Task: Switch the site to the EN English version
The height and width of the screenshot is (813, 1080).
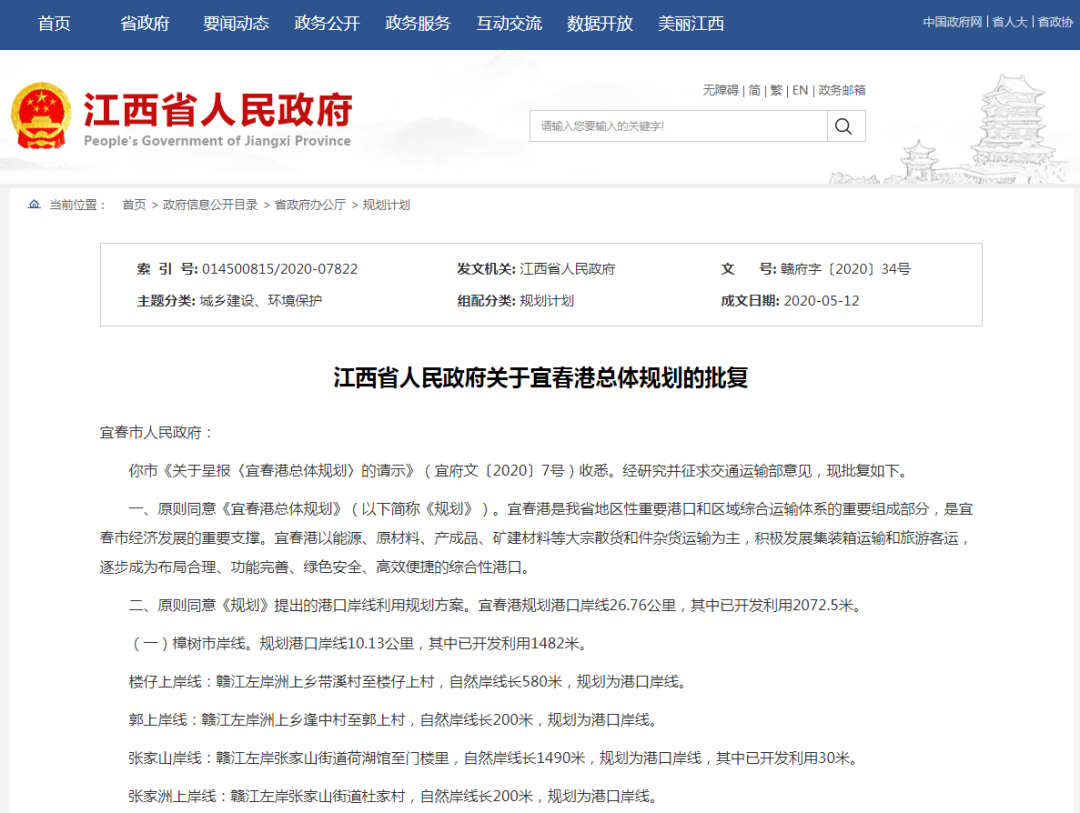Action: tap(799, 90)
